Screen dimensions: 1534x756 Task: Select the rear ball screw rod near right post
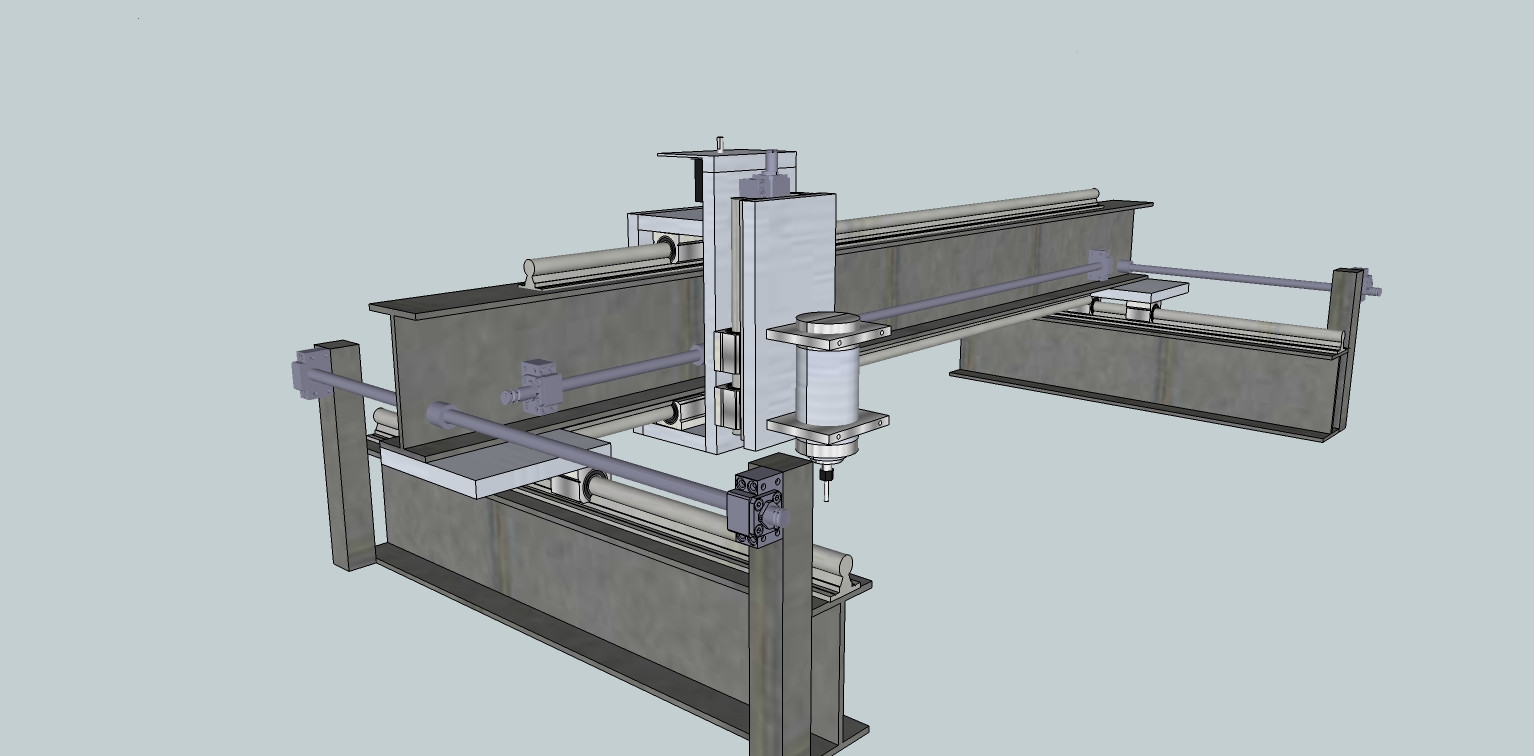[1230, 276]
